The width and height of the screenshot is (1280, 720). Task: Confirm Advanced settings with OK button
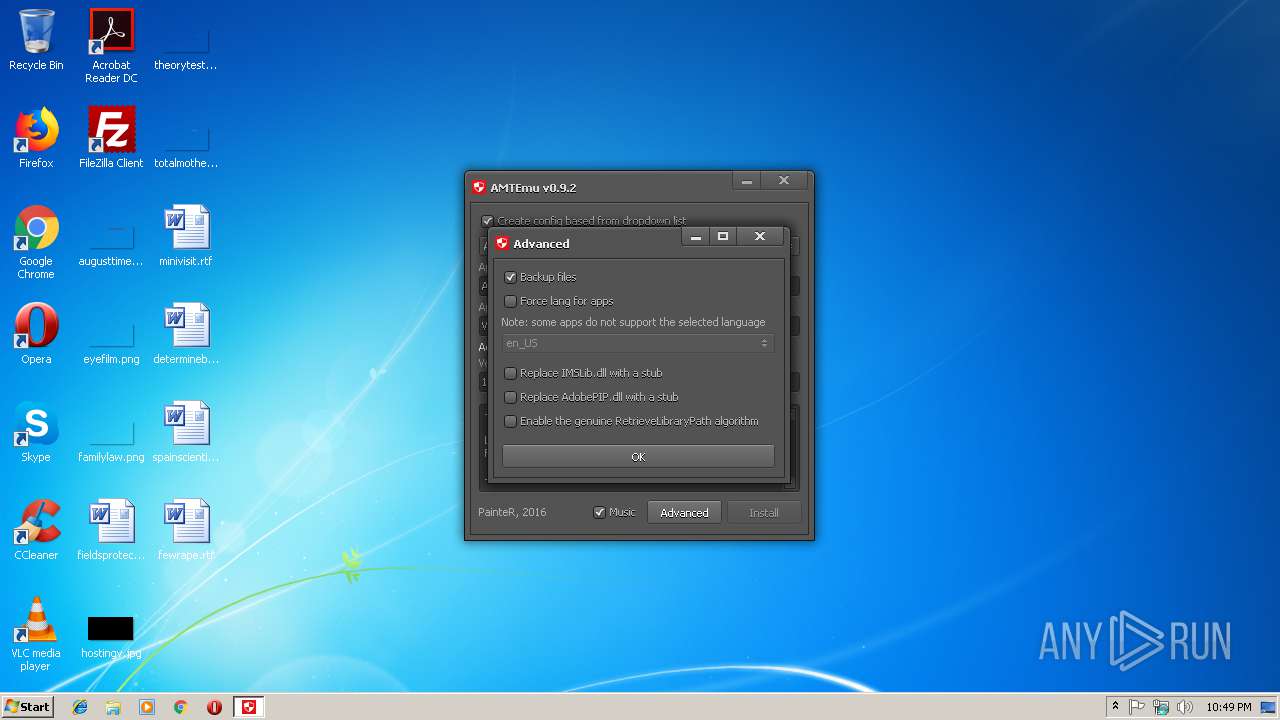(x=638, y=456)
